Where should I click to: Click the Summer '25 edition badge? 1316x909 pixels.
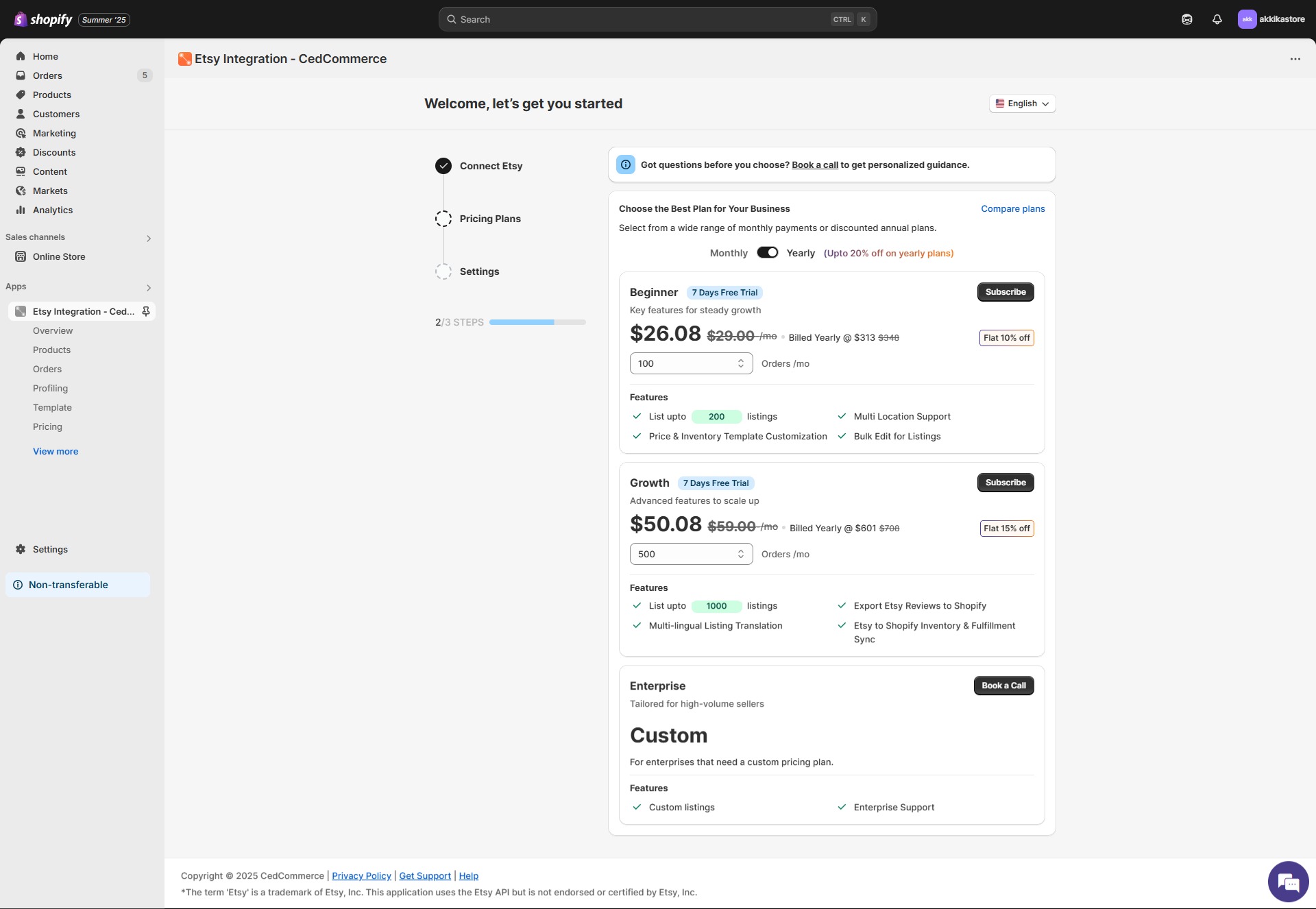coord(104,20)
